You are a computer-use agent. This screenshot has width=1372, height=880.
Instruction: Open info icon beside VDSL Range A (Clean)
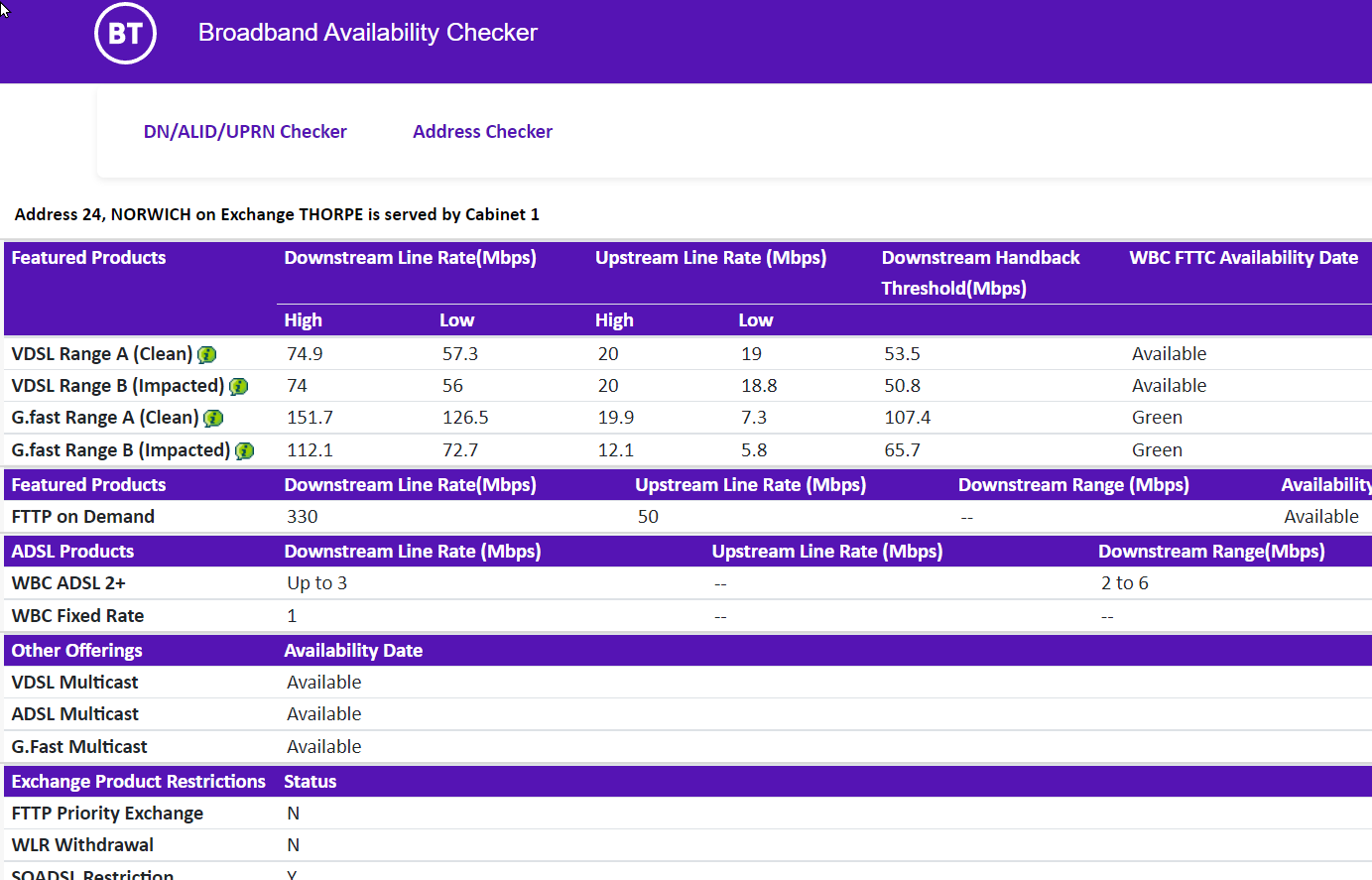207,354
